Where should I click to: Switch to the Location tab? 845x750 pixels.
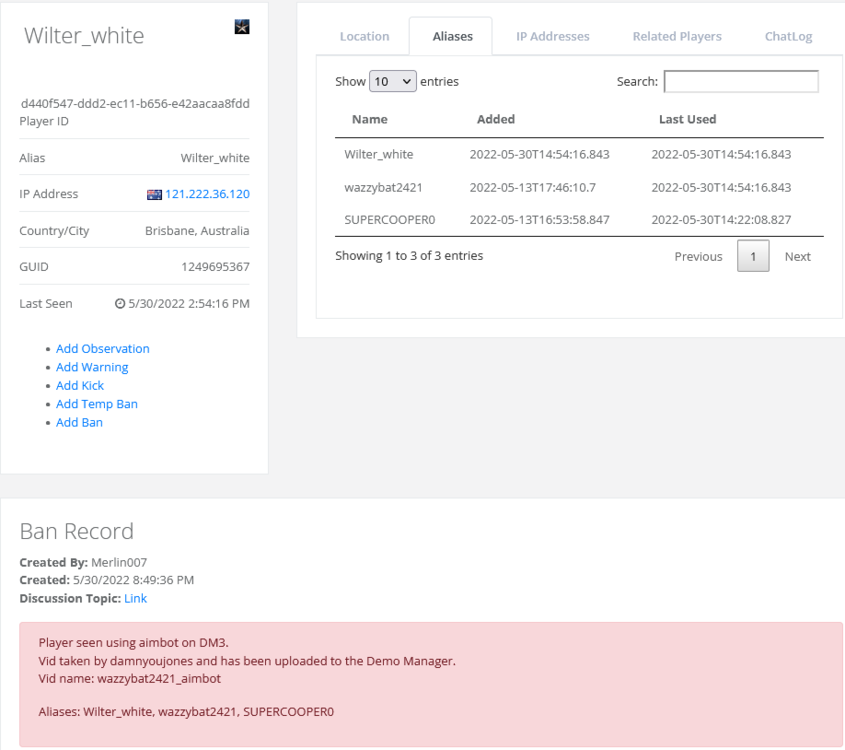364,37
